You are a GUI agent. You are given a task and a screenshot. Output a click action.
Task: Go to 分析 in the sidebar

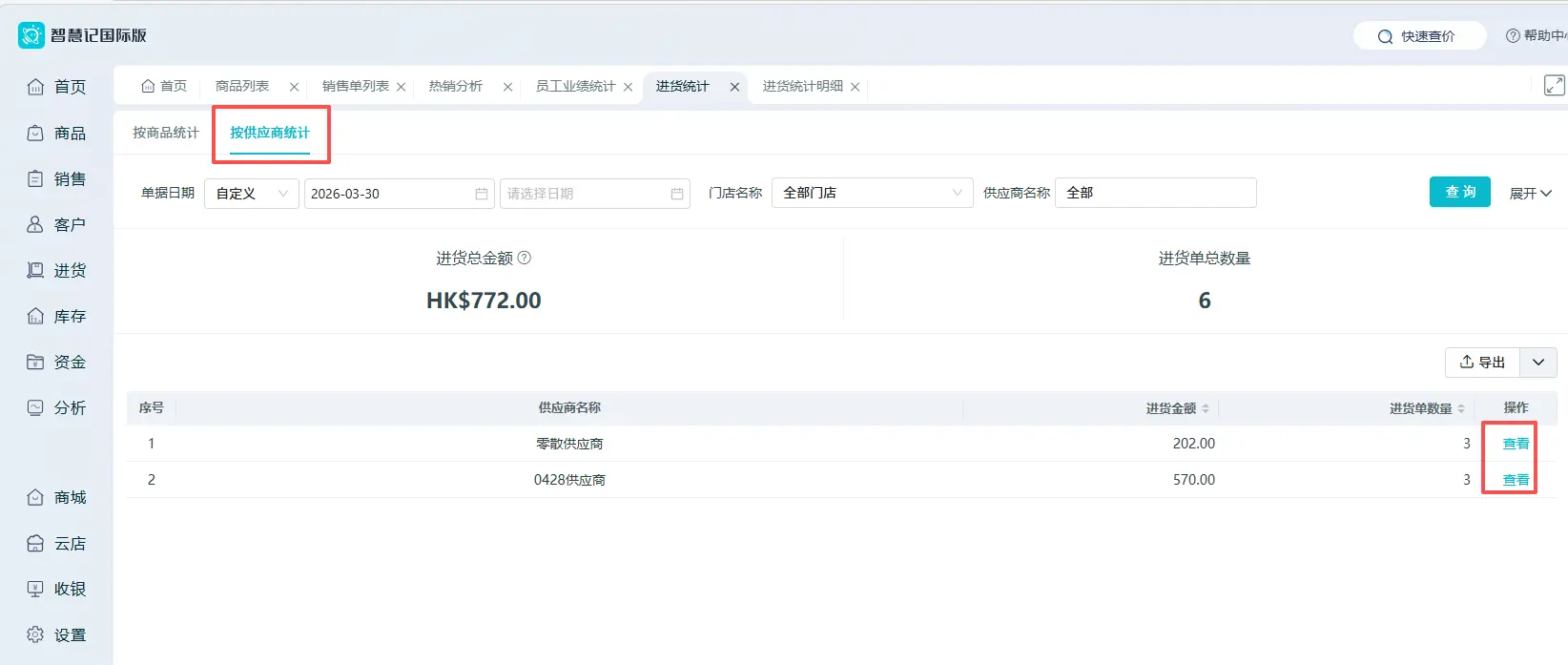(x=56, y=407)
